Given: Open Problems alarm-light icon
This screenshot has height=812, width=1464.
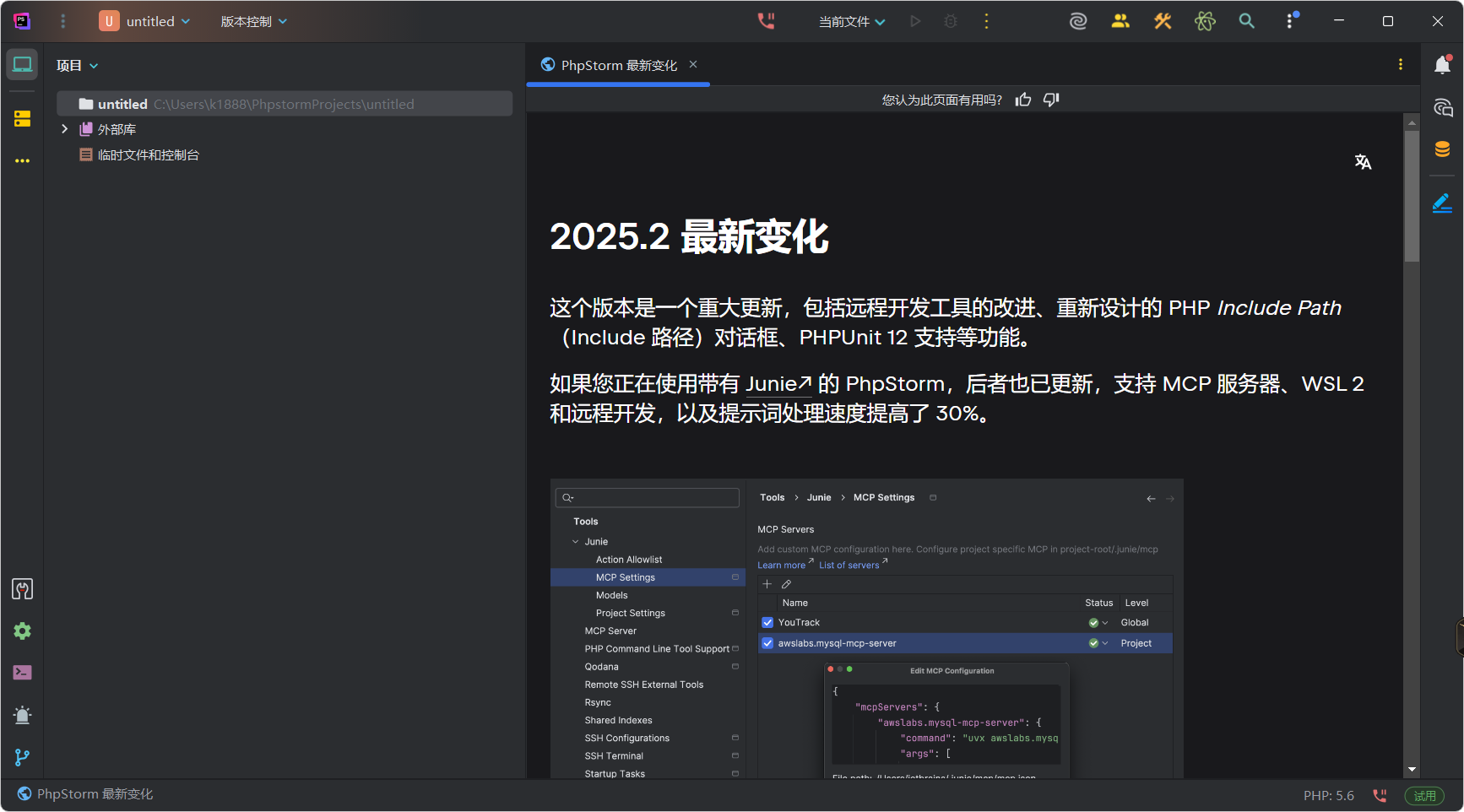Looking at the screenshot, I should tap(22, 715).
